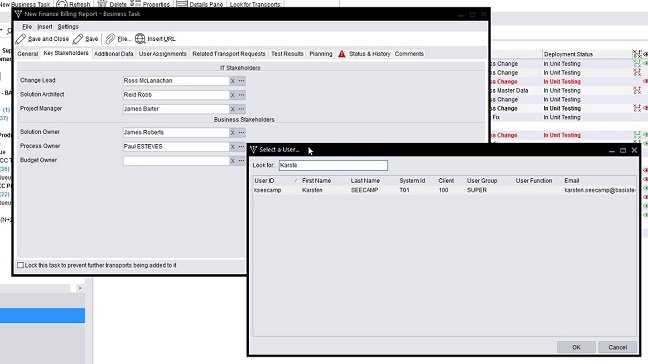The image size is (648, 364).
Task: Clear the Process Owner field with X
Action: pos(232,147)
